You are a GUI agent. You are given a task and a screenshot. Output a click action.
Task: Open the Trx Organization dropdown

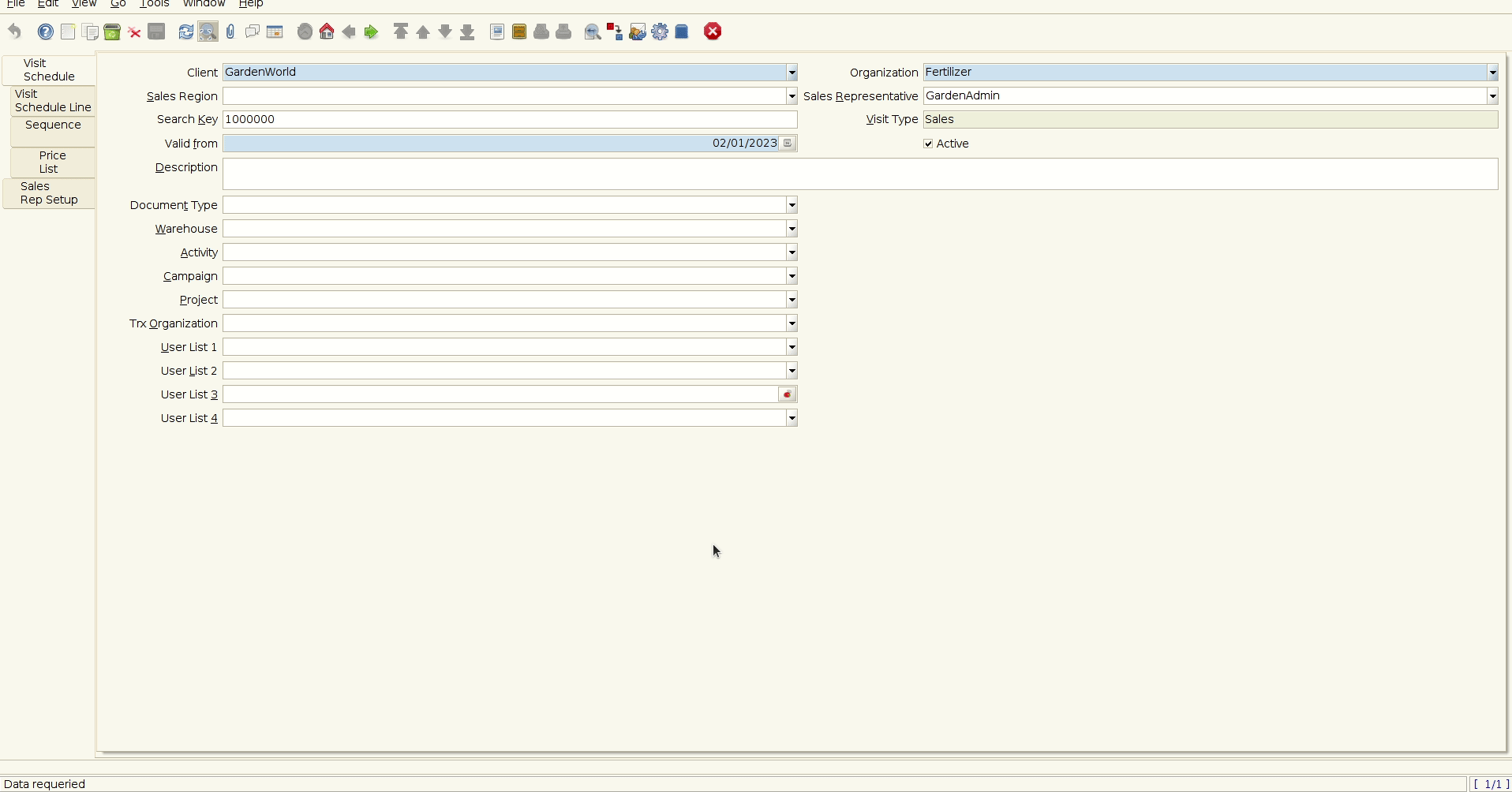click(792, 323)
